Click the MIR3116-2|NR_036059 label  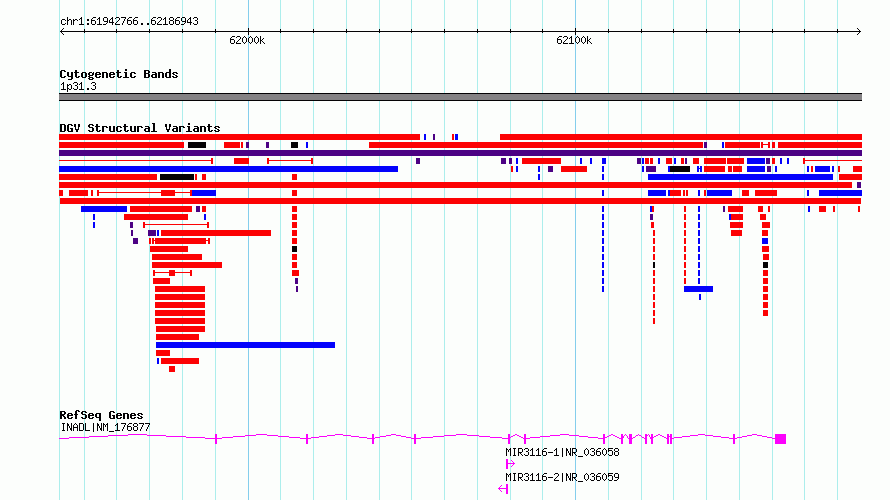(x=562, y=477)
